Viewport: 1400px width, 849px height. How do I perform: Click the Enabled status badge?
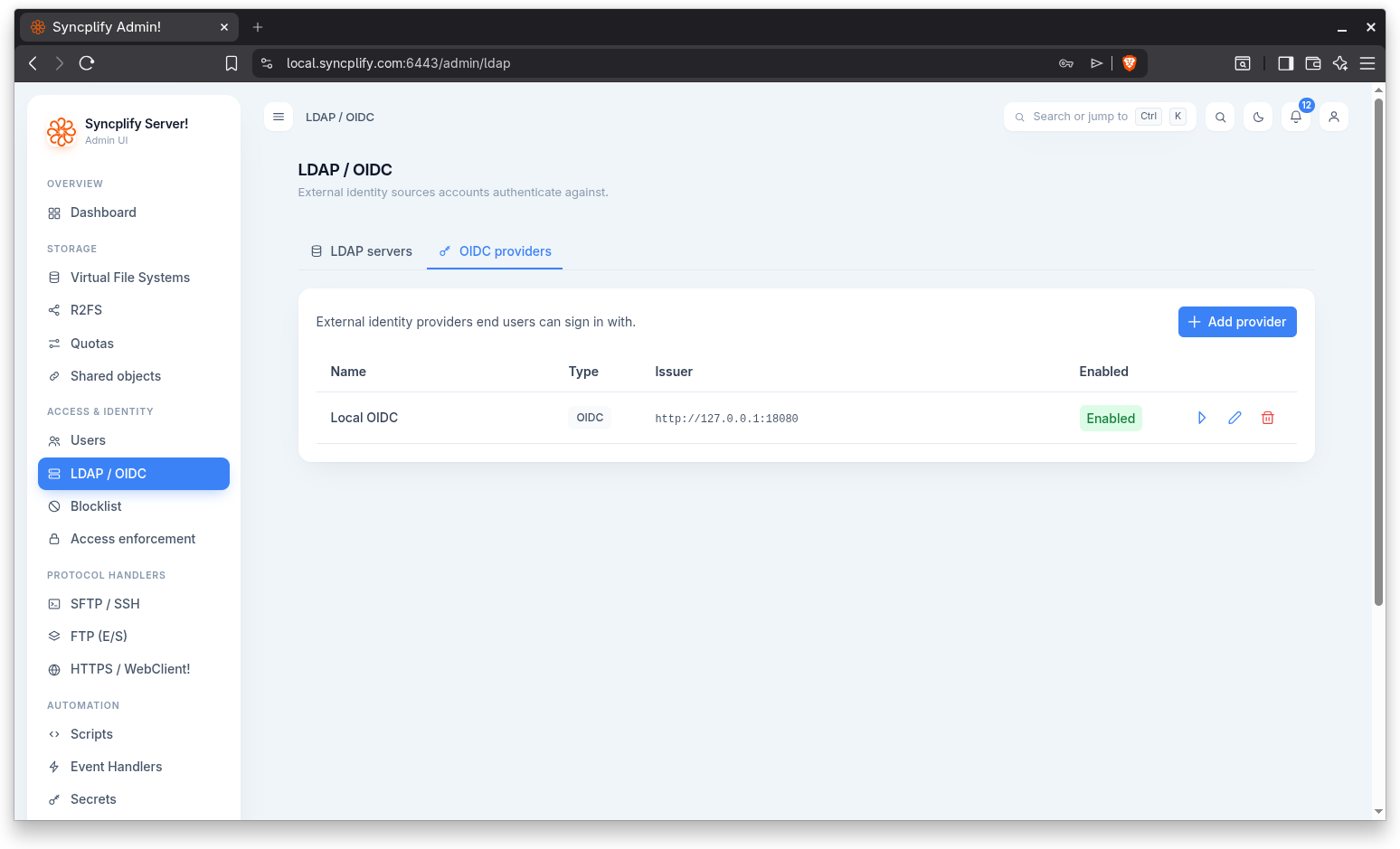[x=1111, y=419]
